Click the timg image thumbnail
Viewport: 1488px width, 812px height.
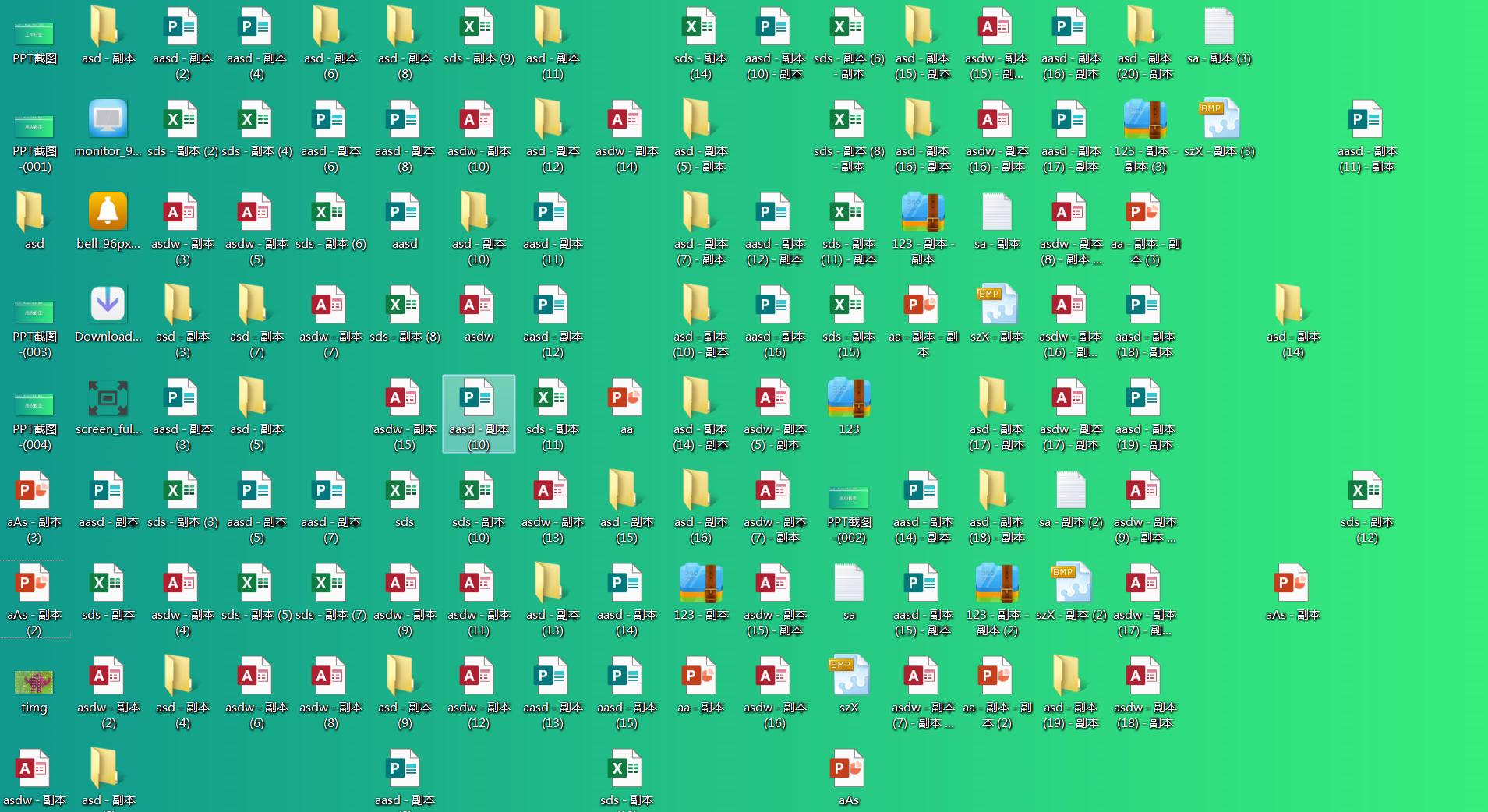(34, 681)
